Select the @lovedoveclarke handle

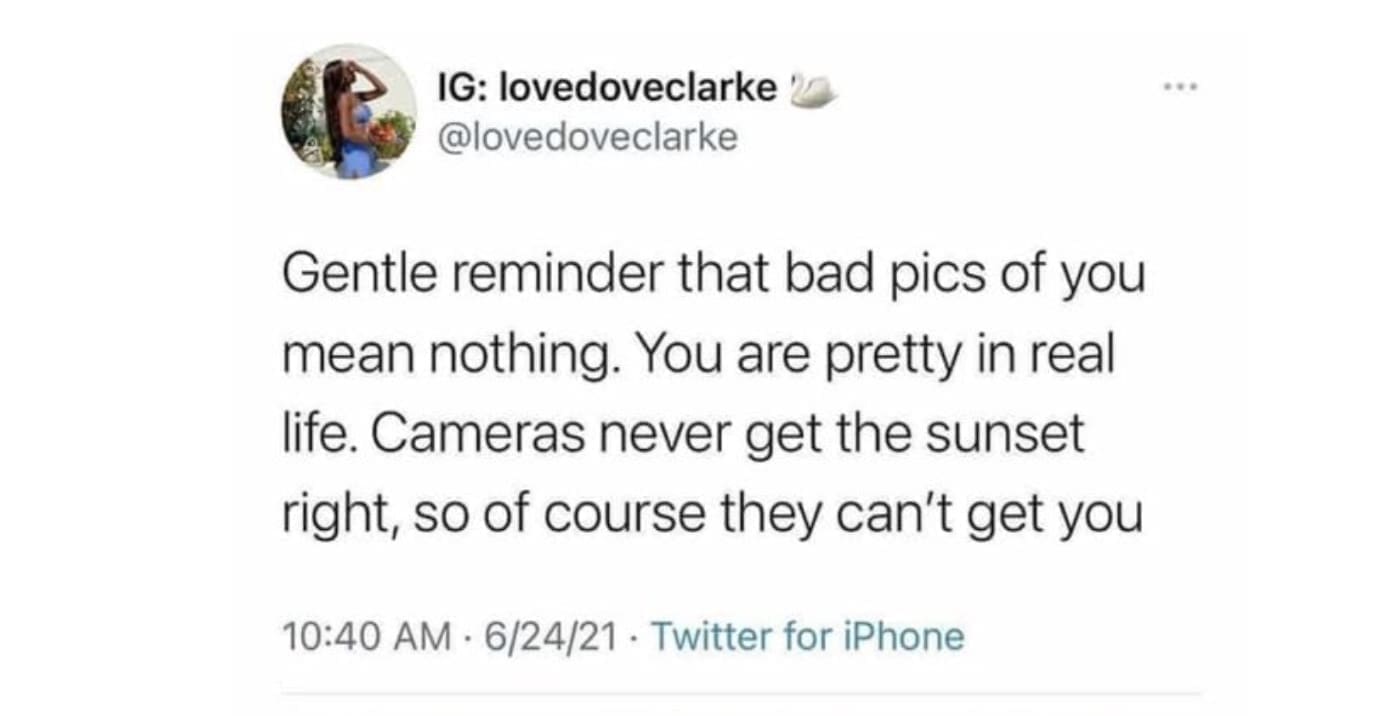tap(586, 138)
